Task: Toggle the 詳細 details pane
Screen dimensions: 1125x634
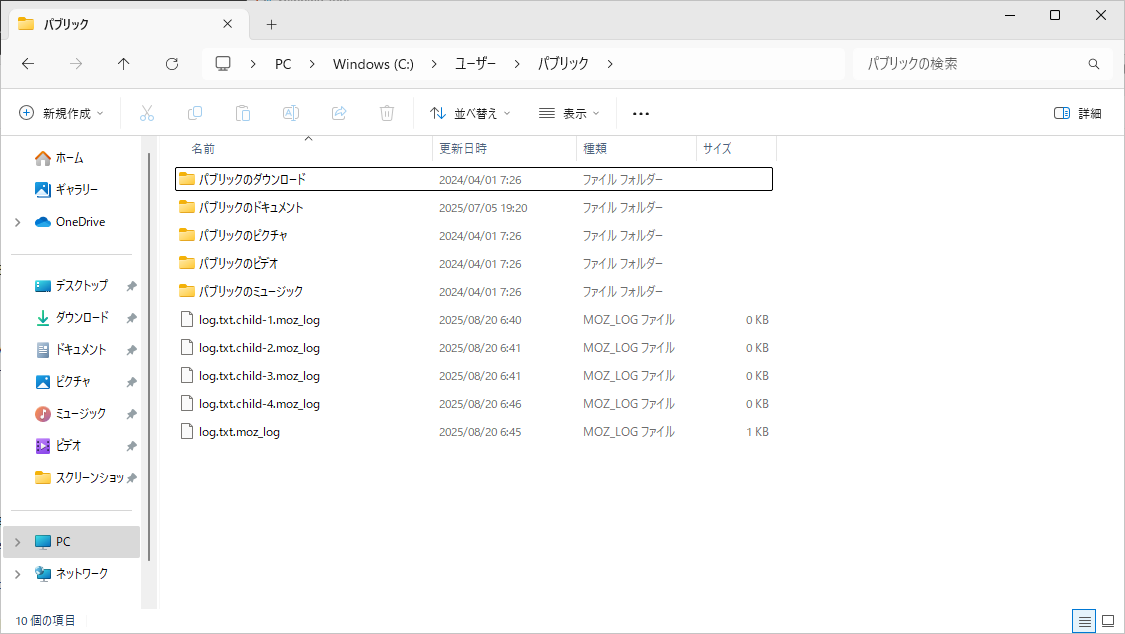Action: tap(1078, 113)
